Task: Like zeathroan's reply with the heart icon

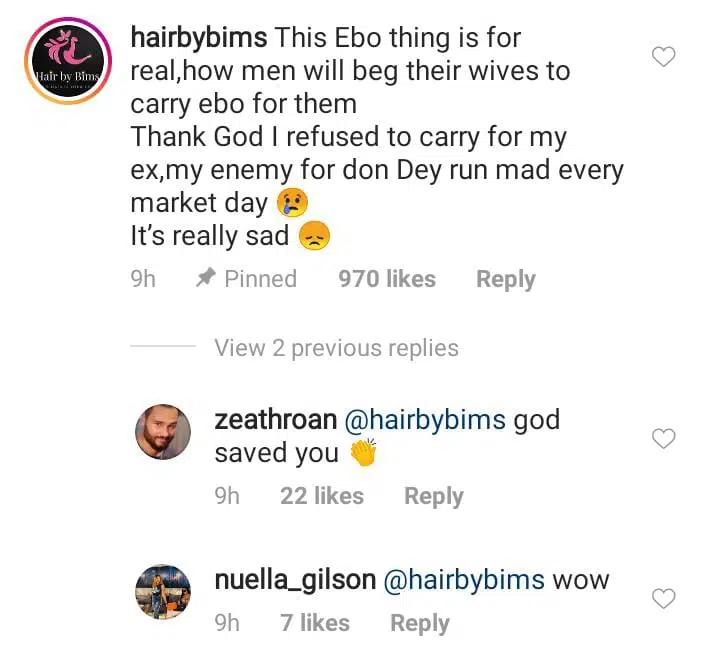Action: pyautogui.click(x=663, y=438)
